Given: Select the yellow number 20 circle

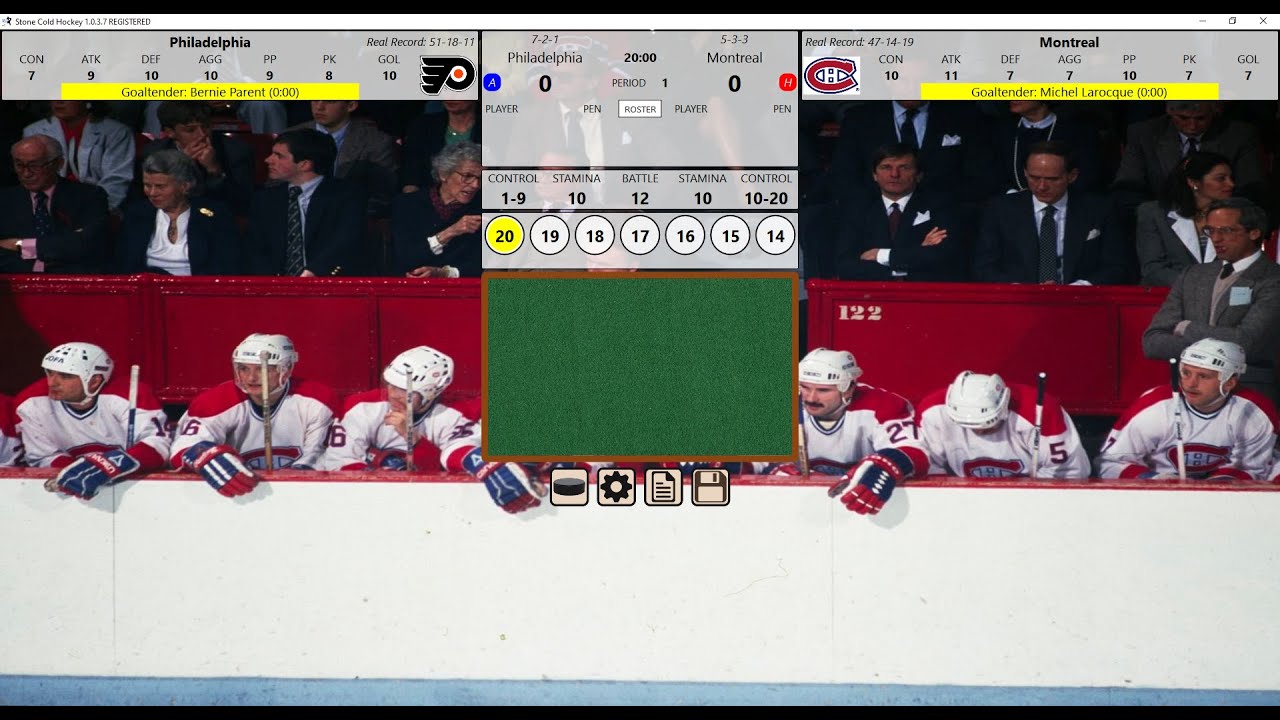Looking at the screenshot, I should (x=505, y=236).
